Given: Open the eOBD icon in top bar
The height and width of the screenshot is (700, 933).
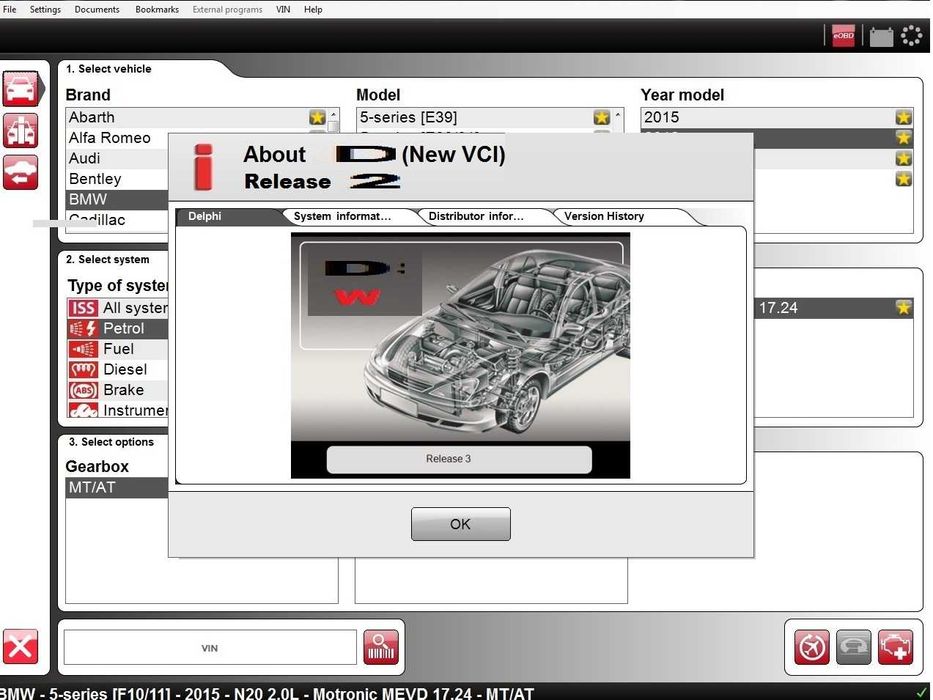Looking at the screenshot, I should click(843, 36).
